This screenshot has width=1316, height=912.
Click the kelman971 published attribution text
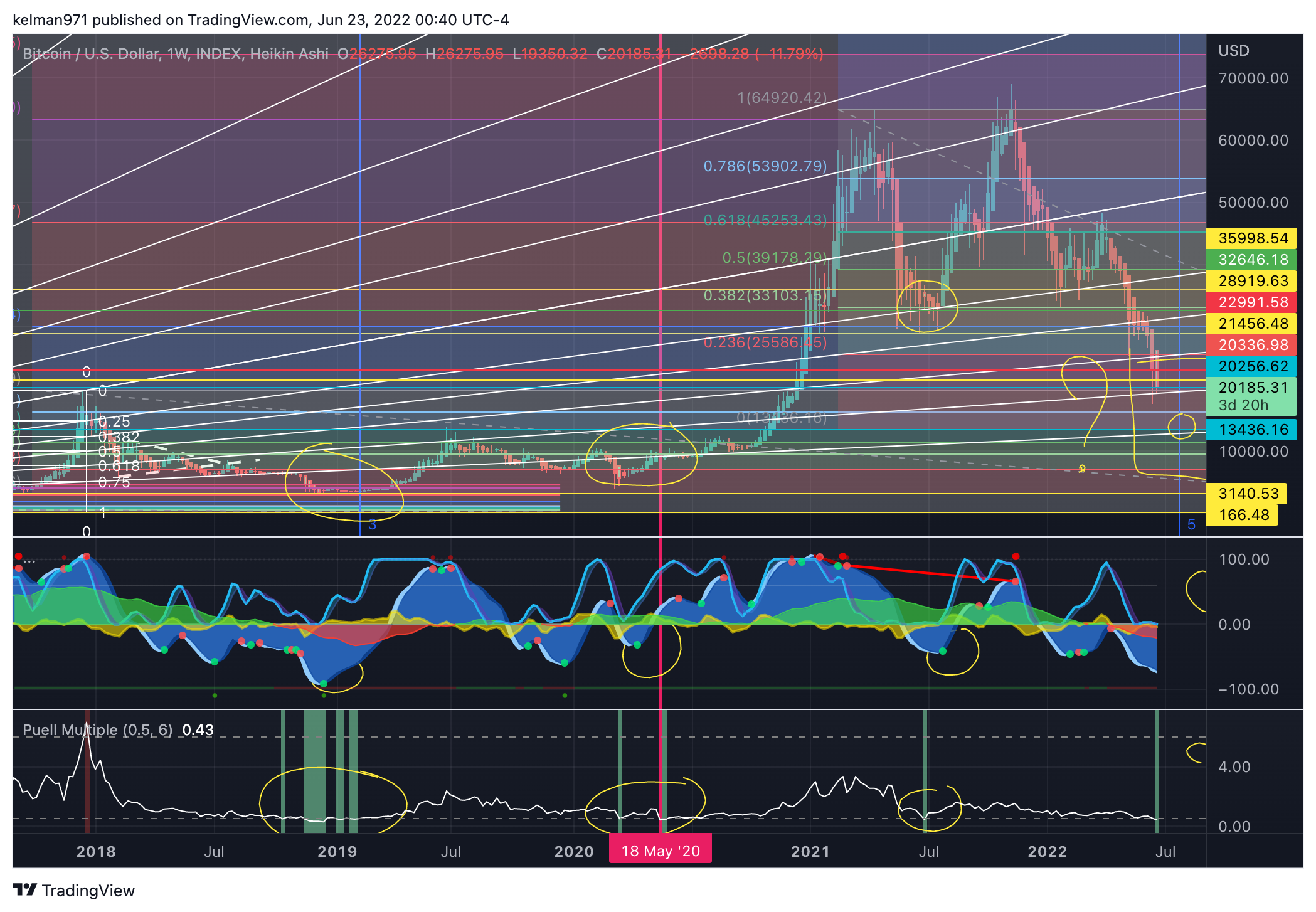pos(260,20)
